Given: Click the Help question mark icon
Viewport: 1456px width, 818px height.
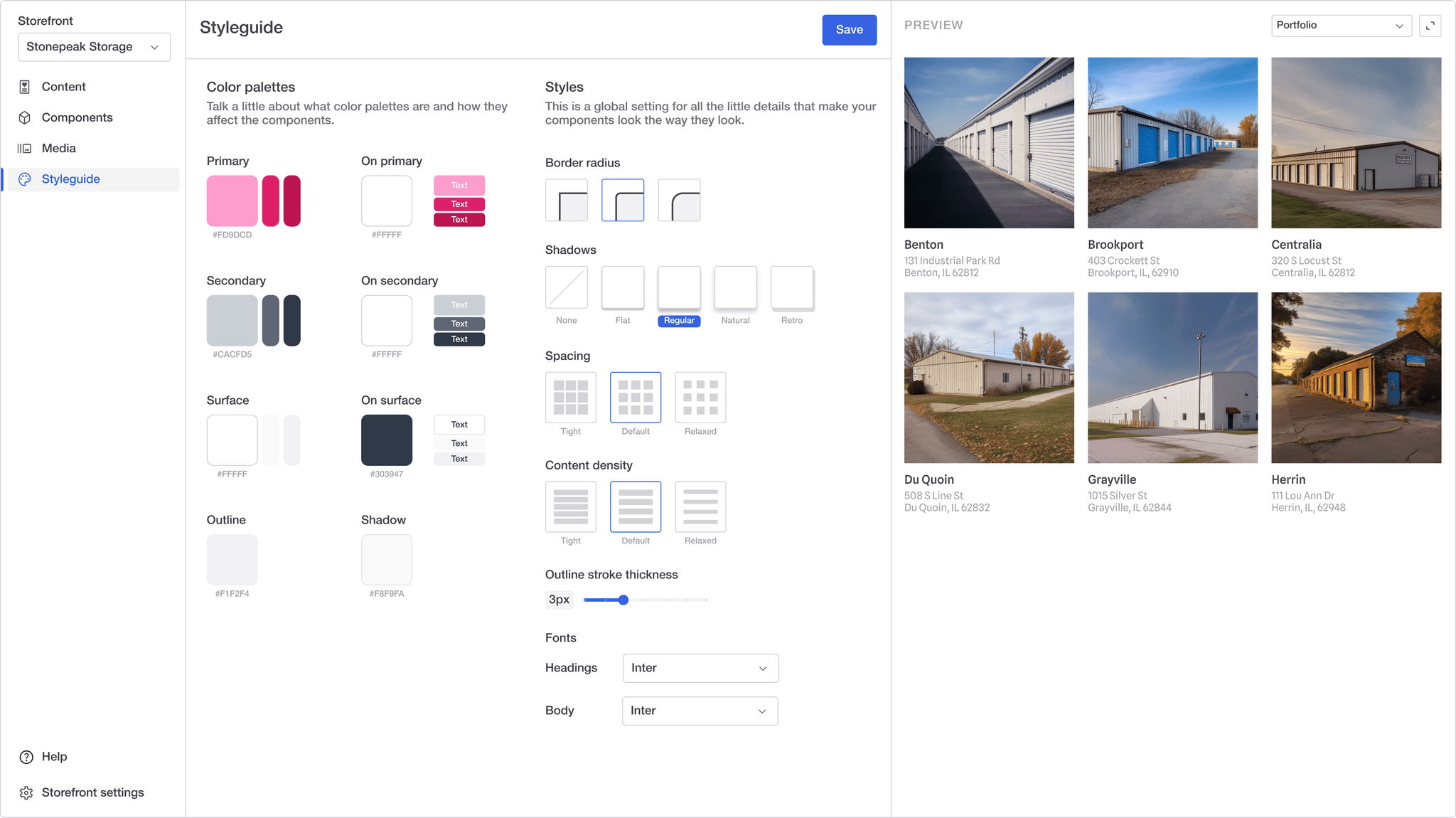Looking at the screenshot, I should tap(26, 757).
